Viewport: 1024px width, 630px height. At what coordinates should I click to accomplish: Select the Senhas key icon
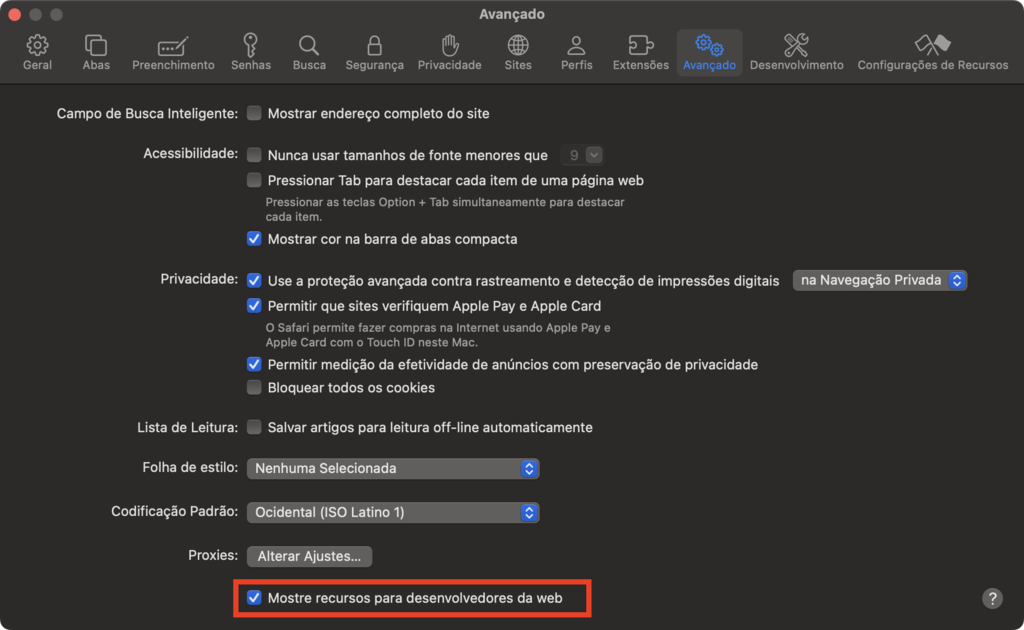pyautogui.click(x=251, y=52)
